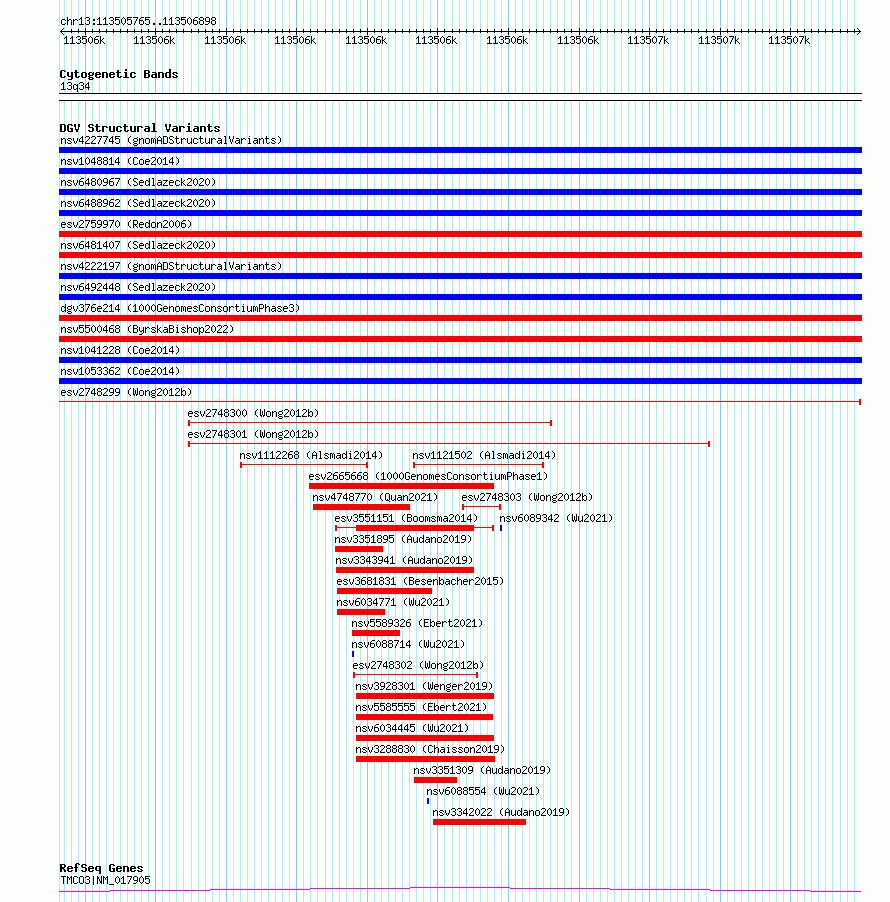This screenshot has height=902, width=890.
Task: Open variant nsv6481407 (Sedlazeck2020)
Action: point(138,246)
